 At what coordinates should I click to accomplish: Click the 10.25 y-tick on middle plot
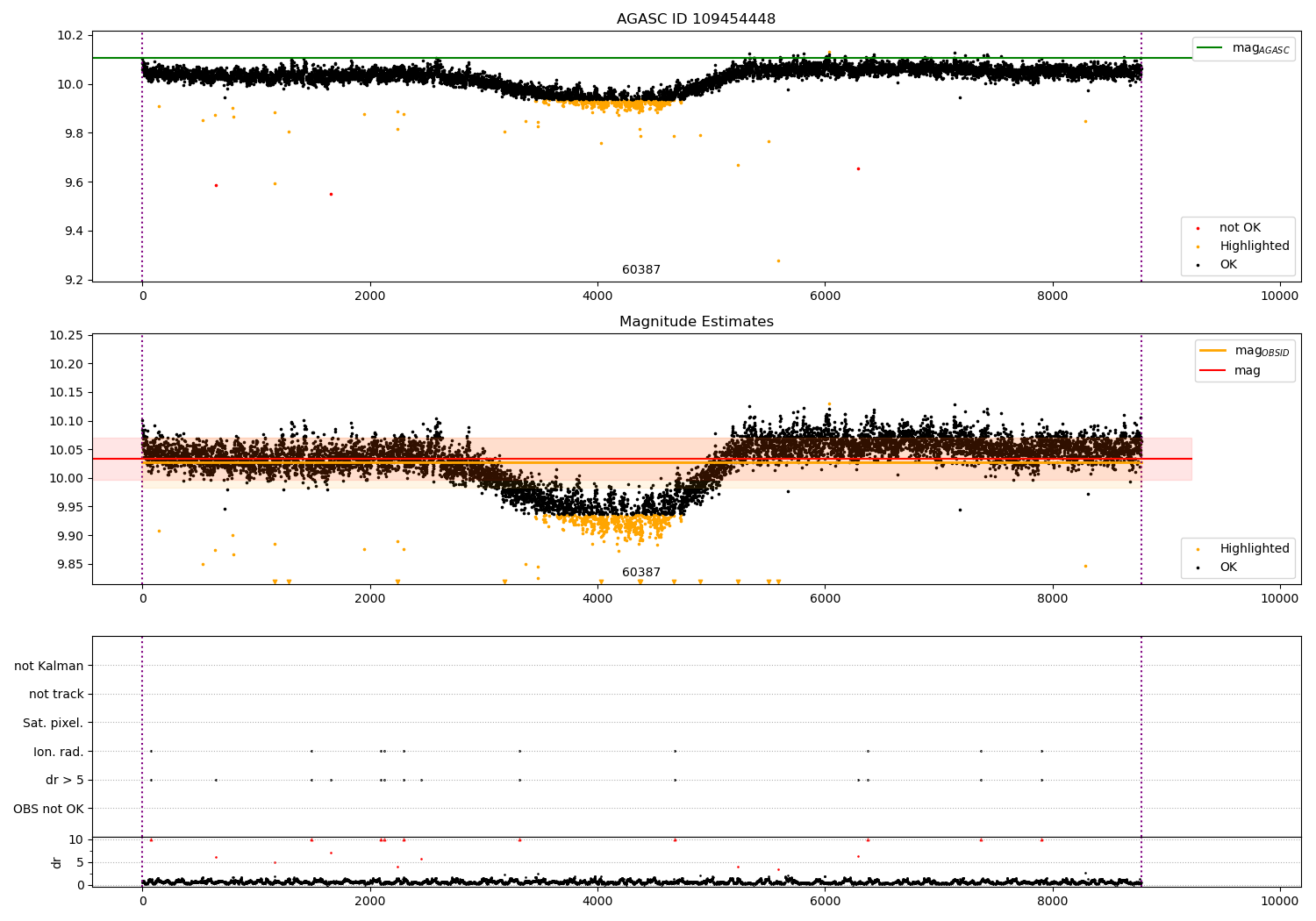point(66,336)
